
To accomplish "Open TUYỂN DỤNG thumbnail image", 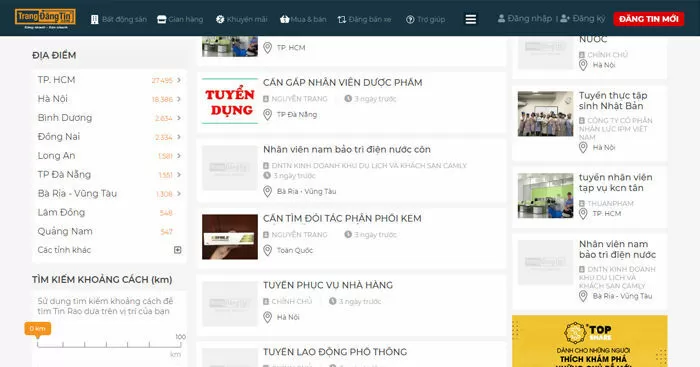I will pyautogui.click(x=230, y=101).
